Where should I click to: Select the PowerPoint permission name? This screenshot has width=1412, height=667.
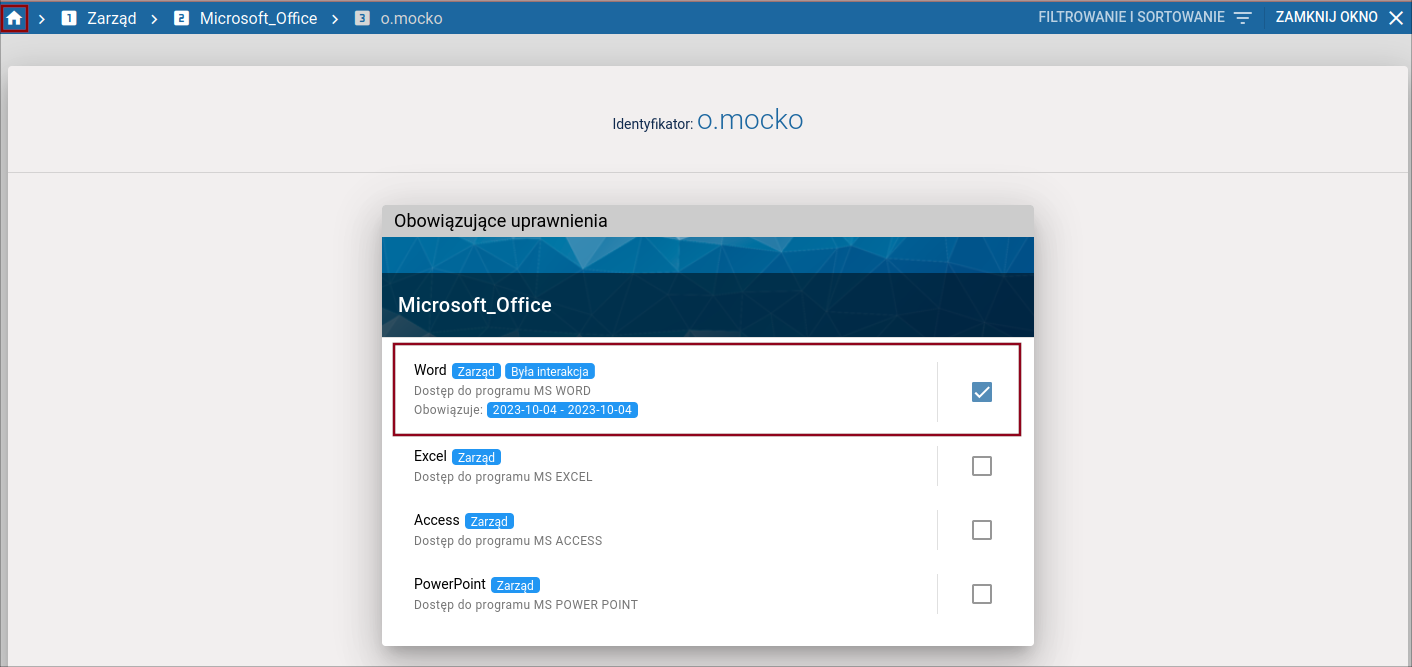coord(450,584)
